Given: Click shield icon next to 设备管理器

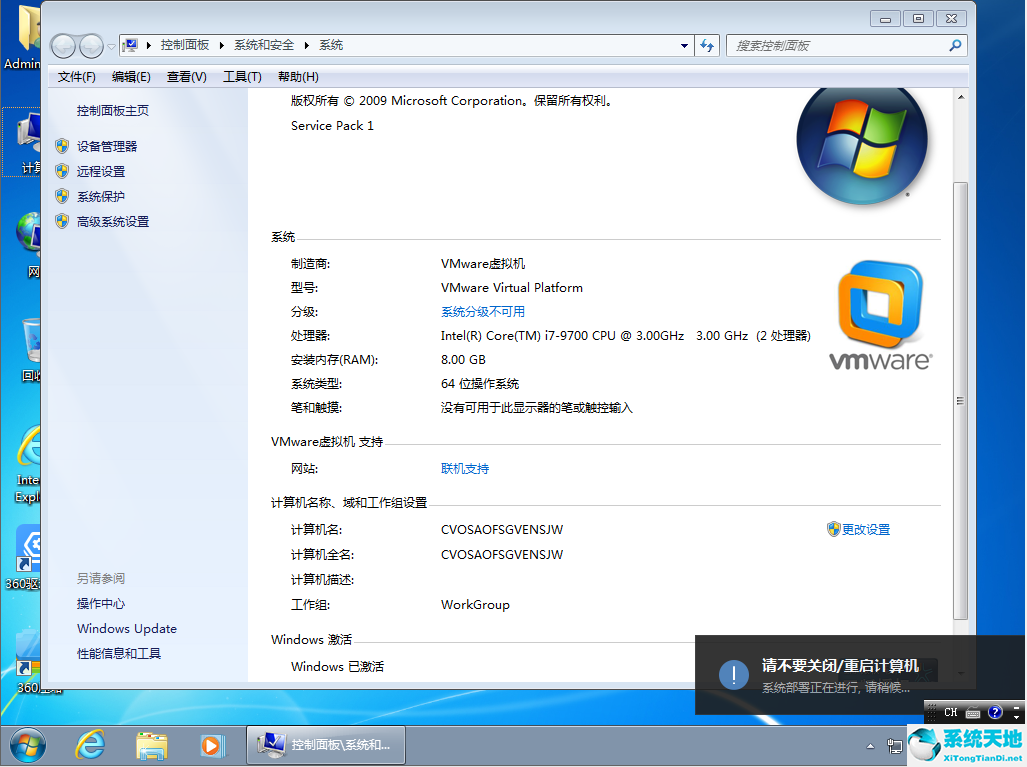Looking at the screenshot, I should [62, 146].
